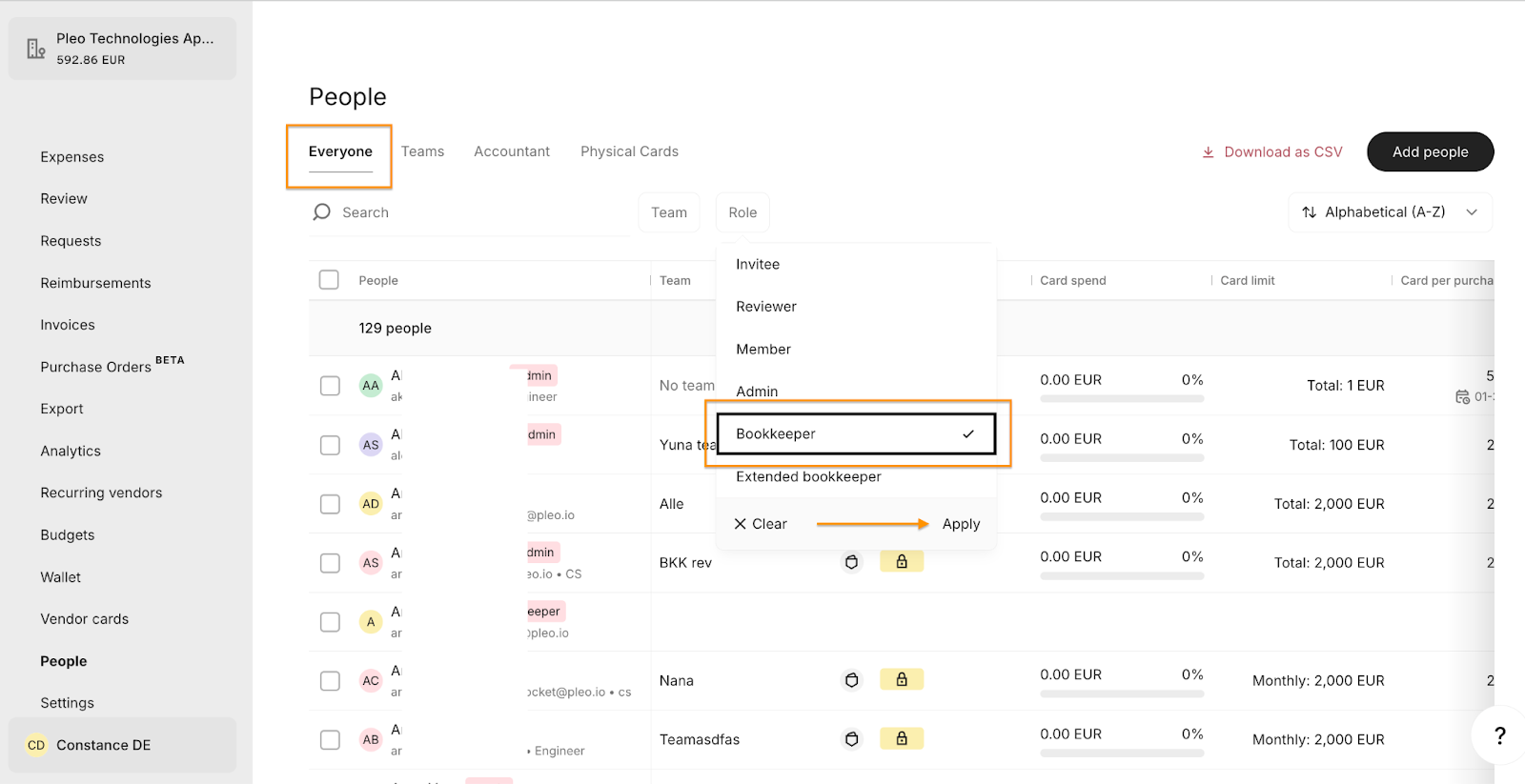Open the Team filter dropdown

669,212
